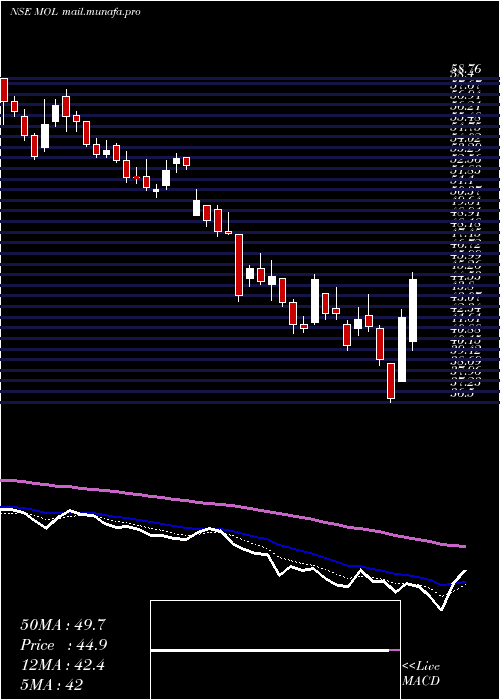Select the lowest red candlestick near 36.5
The image size is (500, 700).
pyautogui.click(x=391, y=381)
